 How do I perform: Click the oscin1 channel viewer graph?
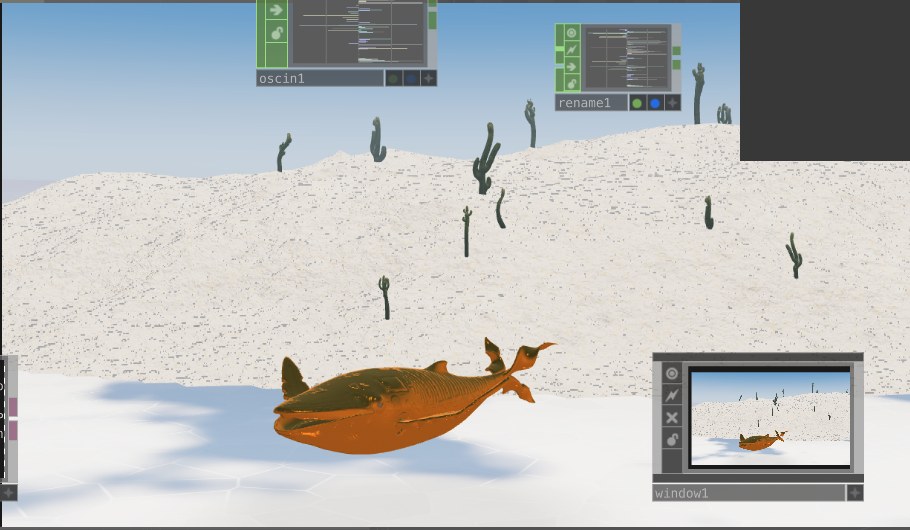[x=358, y=32]
